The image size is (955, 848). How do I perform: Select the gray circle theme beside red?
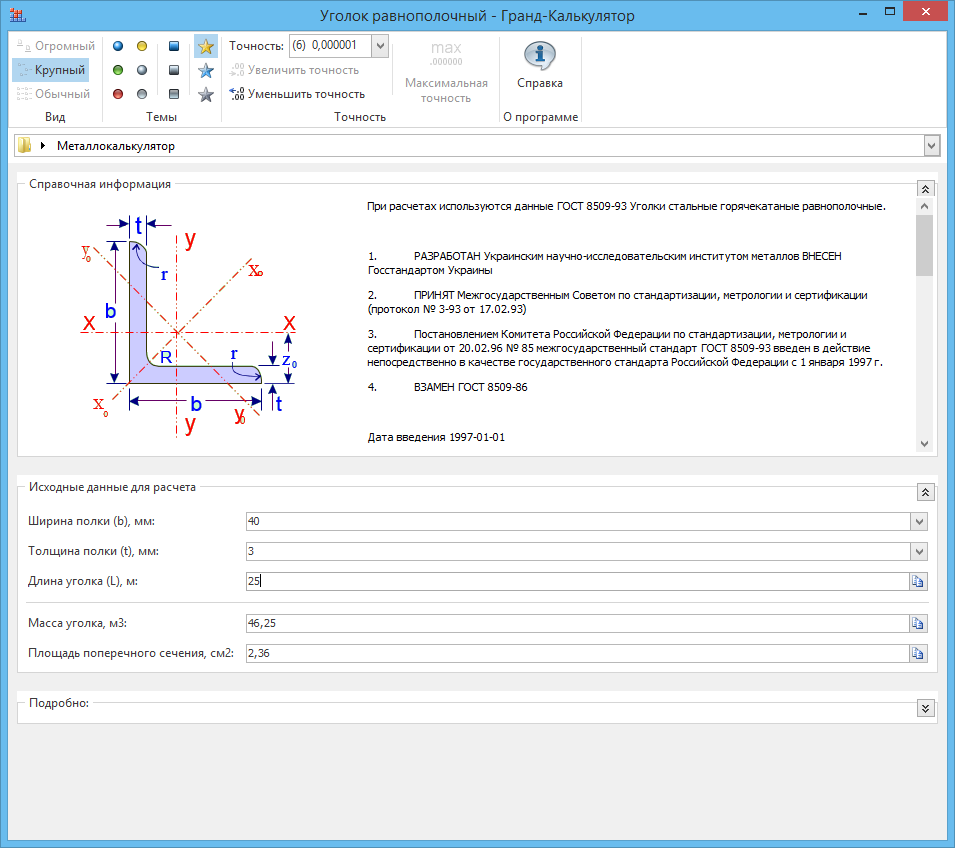tap(142, 94)
